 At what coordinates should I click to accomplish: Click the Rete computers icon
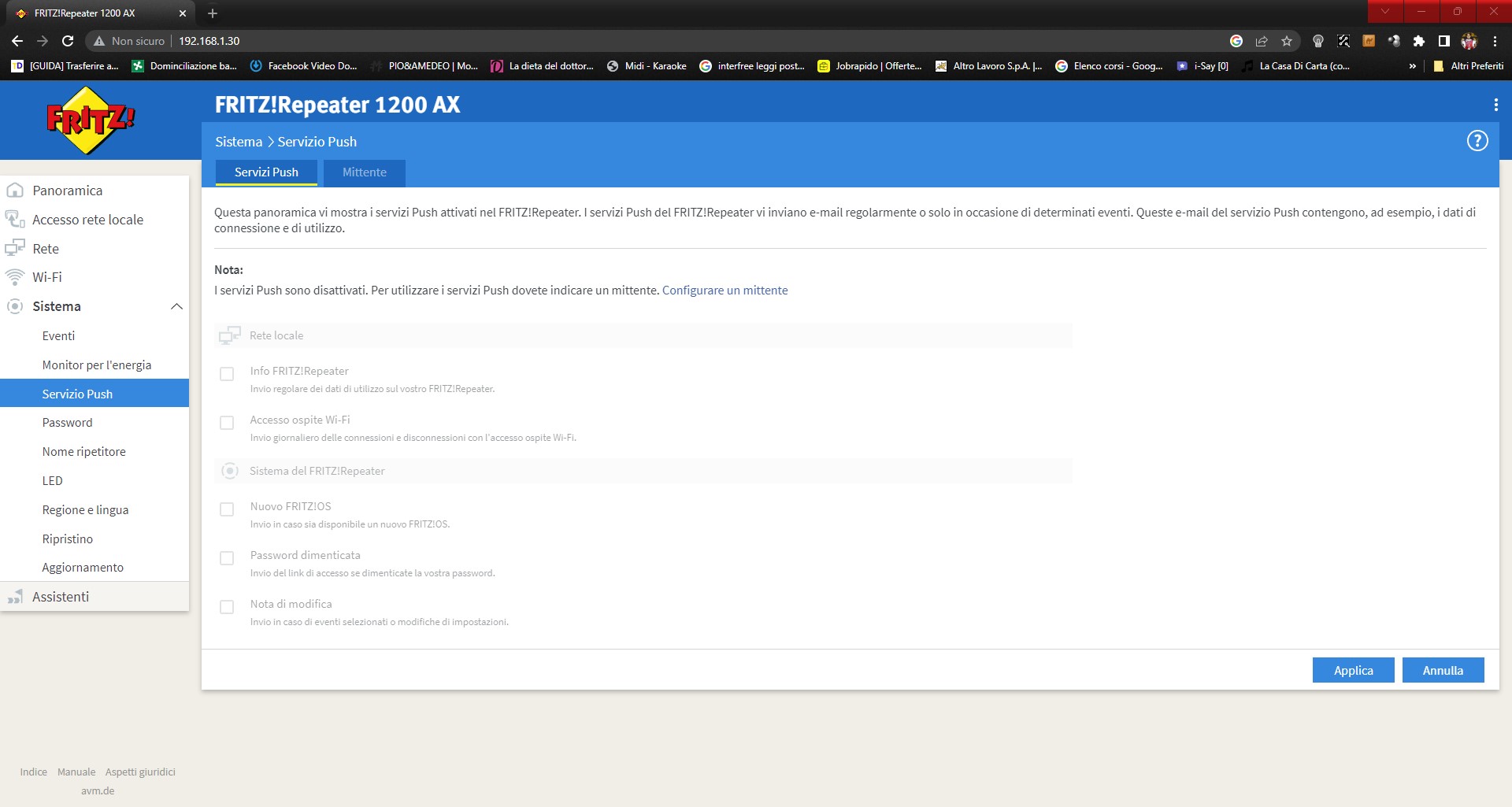(x=15, y=248)
